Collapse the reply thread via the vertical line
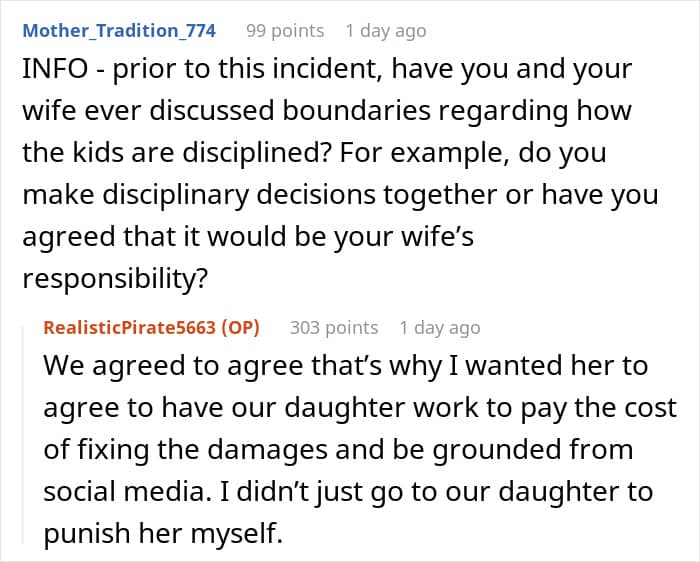Image resolution: width=700 pixels, height=562 pixels. coord(24,435)
